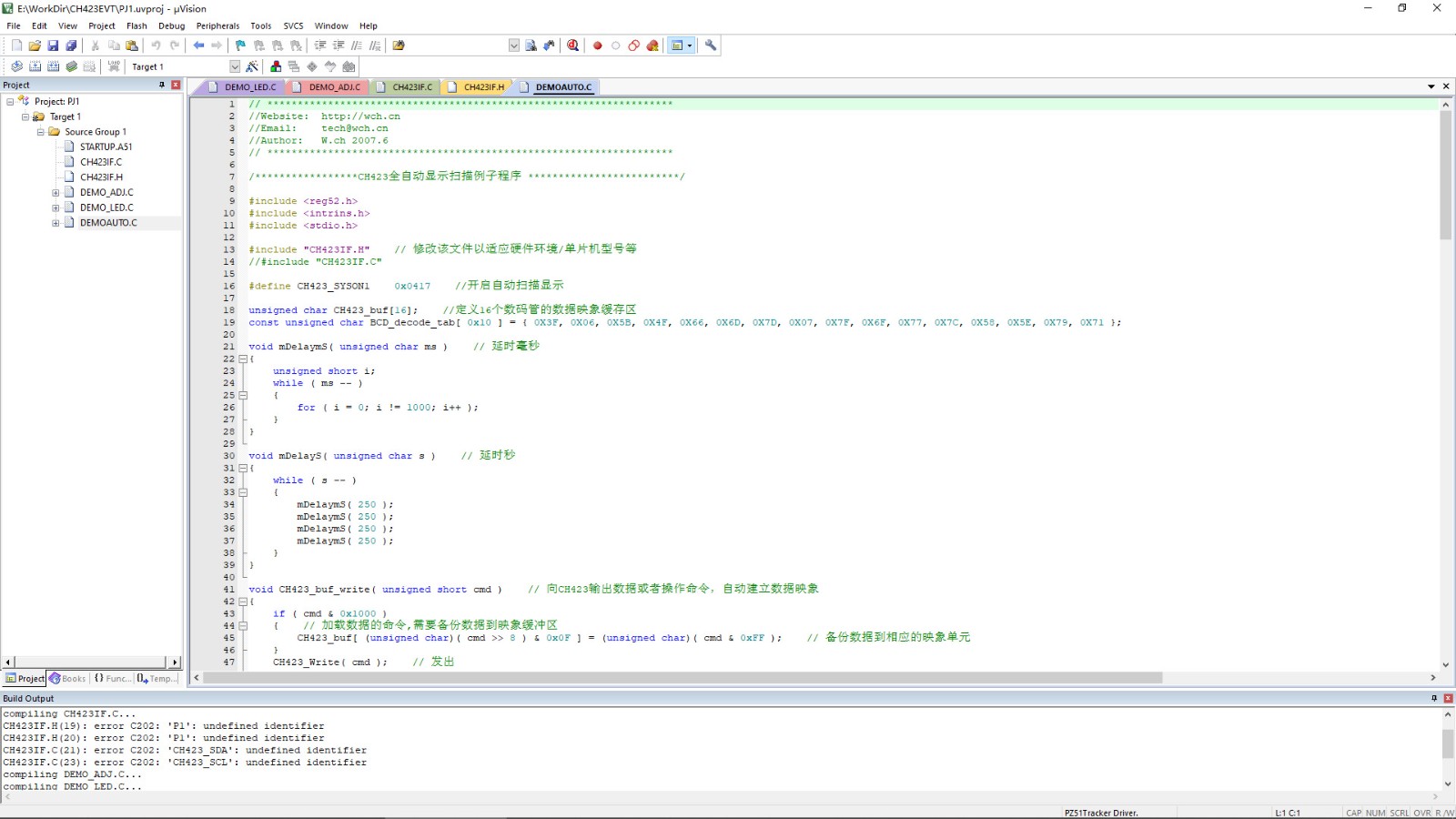Image resolution: width=1456 pixels, height=819 pixels.
Task: Pin the Project panel with pushpin
Action: 162,85
